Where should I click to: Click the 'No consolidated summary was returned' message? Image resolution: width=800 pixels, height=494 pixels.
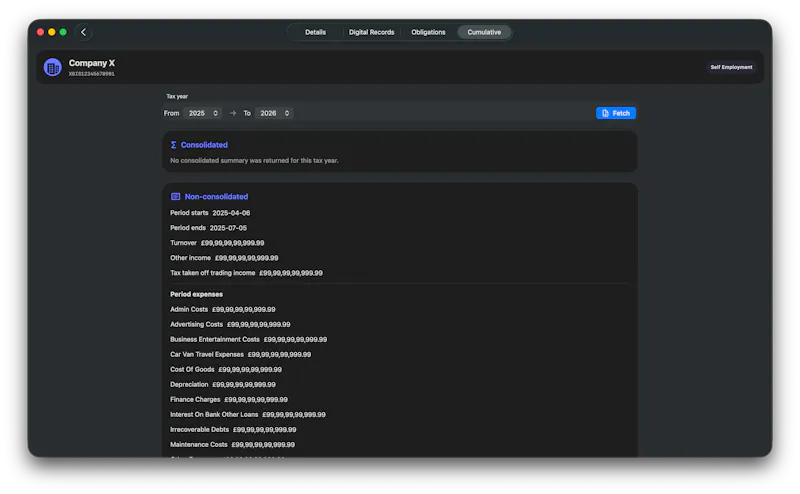pos(254,160)
